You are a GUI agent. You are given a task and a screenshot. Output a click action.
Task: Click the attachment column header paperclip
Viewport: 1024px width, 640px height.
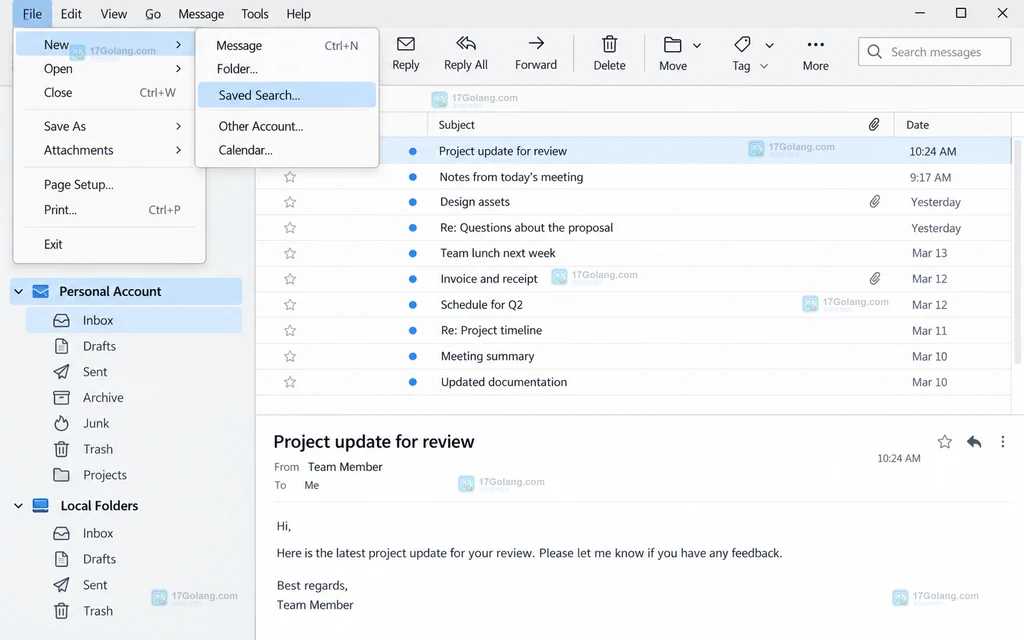click(x=874, y=125)
